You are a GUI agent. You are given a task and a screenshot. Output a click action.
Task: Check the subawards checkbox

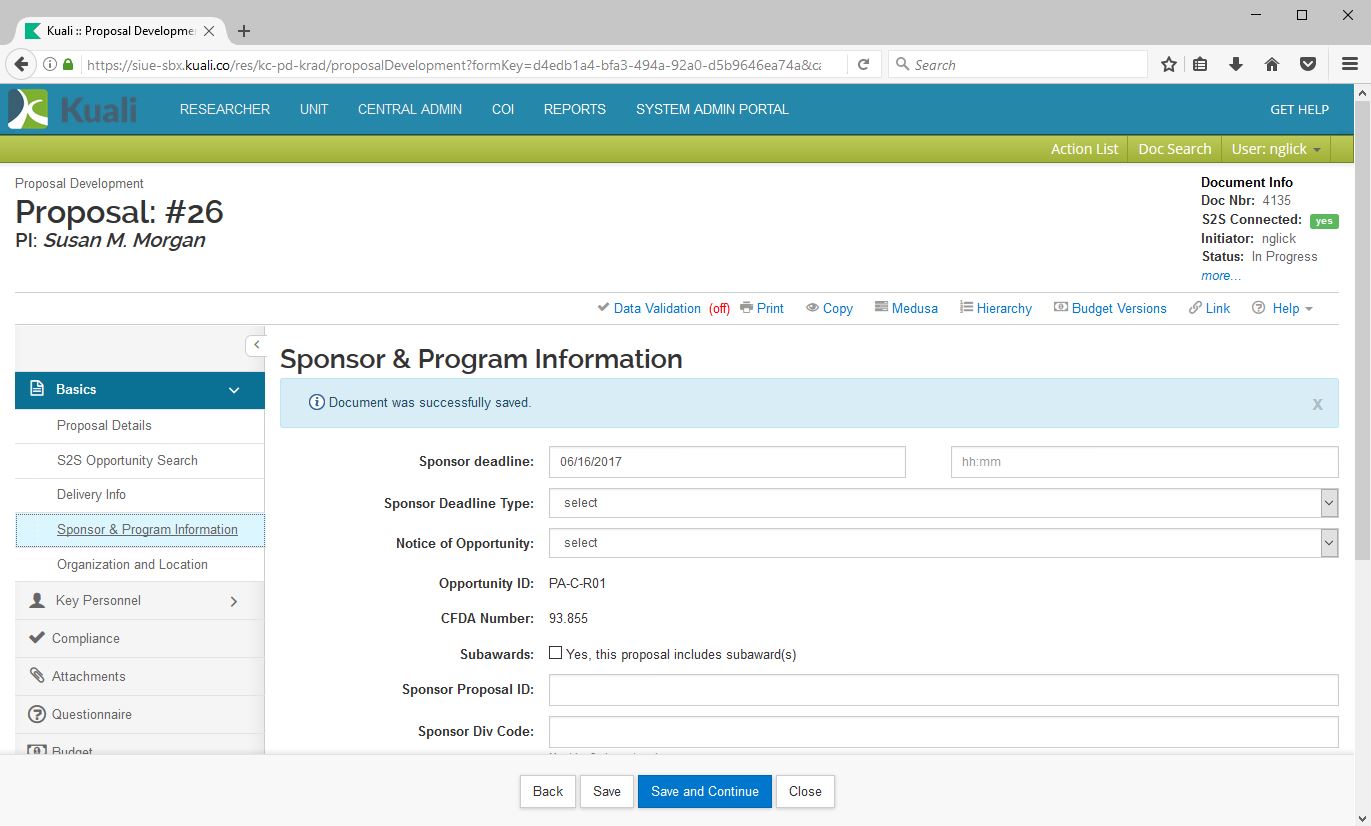(x=556, y=653)
